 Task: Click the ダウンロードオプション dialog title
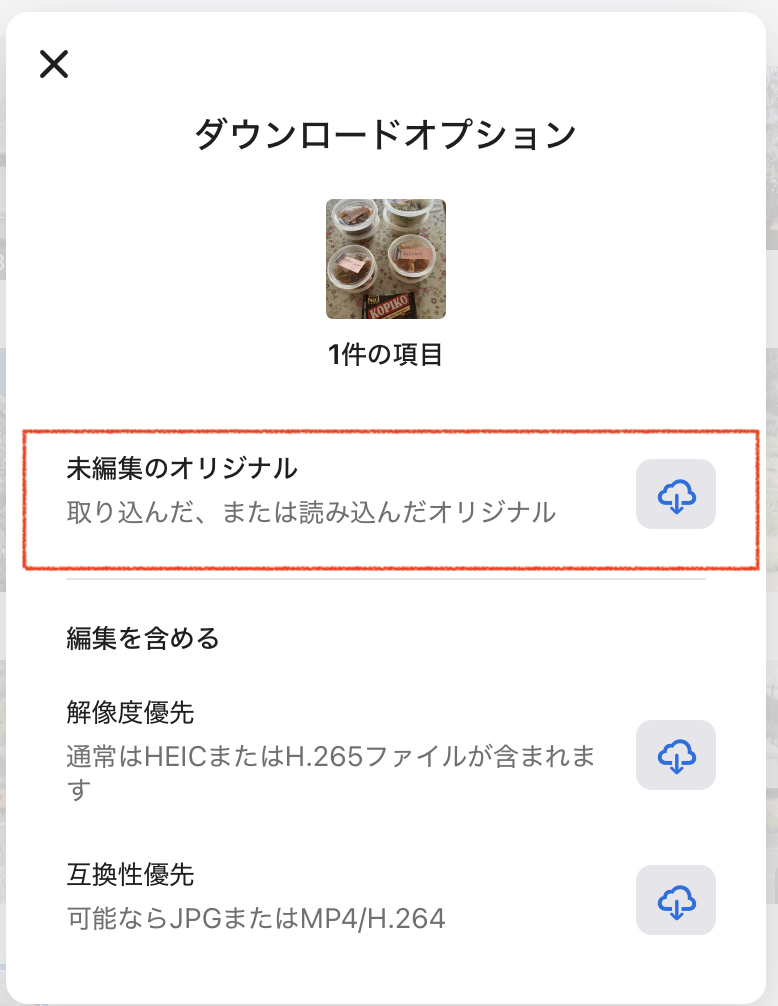pos(385,135)
